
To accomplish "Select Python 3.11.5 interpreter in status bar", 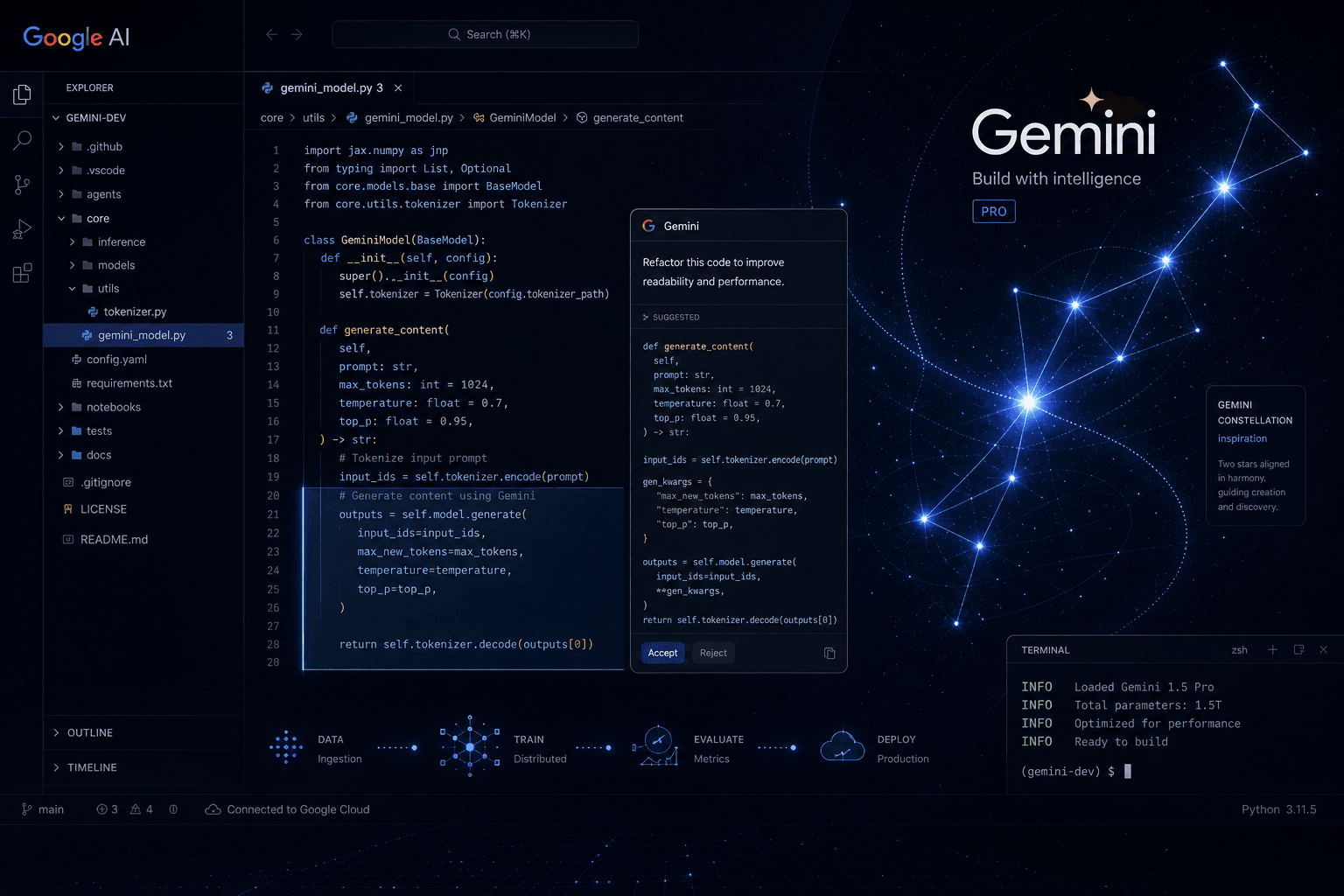I will tap(1278, 809).
